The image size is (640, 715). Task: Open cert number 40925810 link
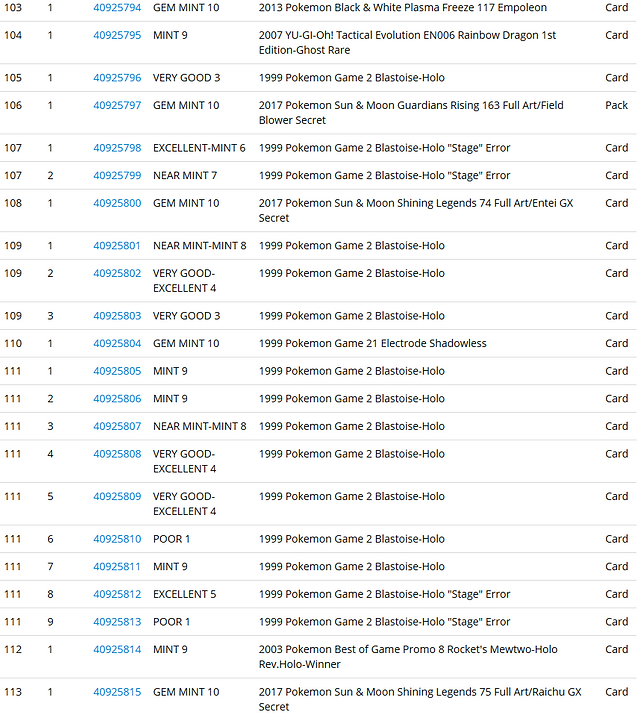[117, 539]
